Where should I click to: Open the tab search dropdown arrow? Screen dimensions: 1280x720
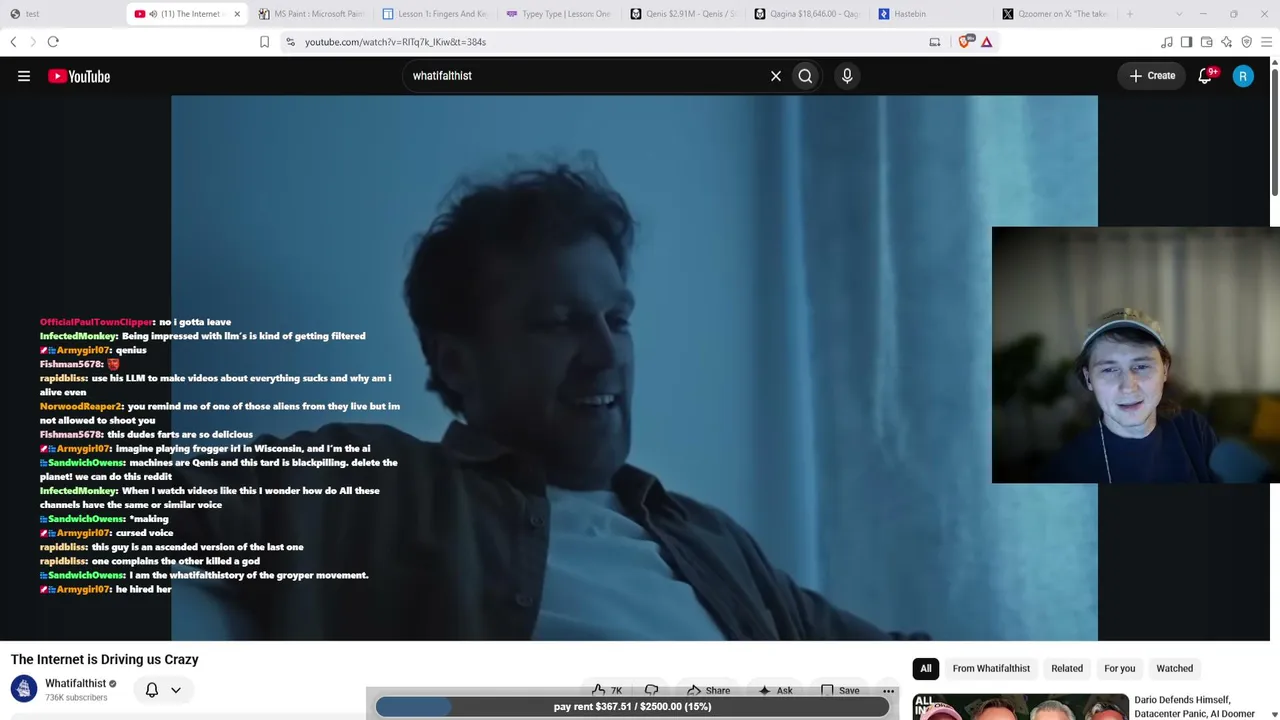pos(1179,14)
